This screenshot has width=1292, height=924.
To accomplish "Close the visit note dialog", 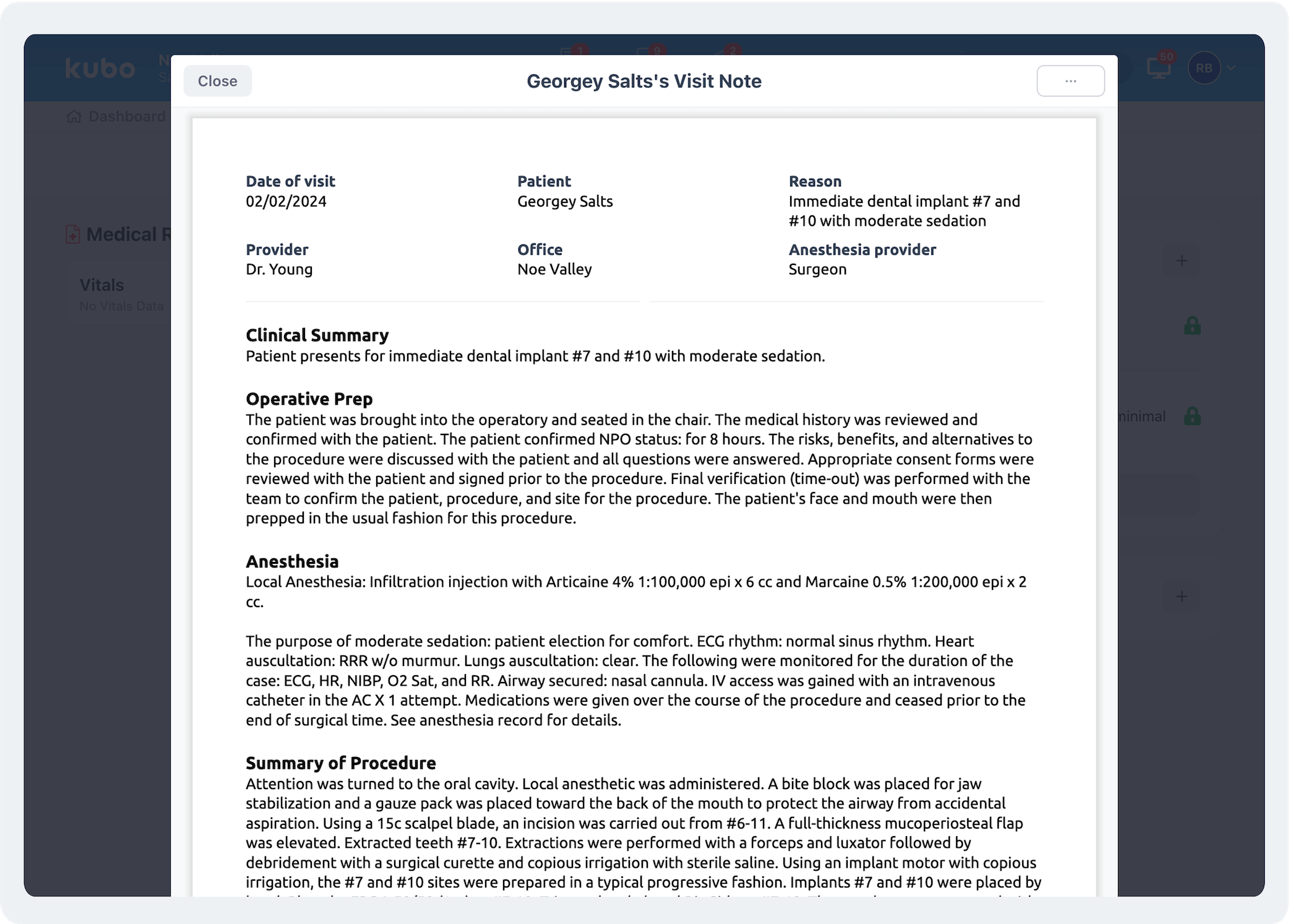I will pyautogui.click(x=217, y=81).
